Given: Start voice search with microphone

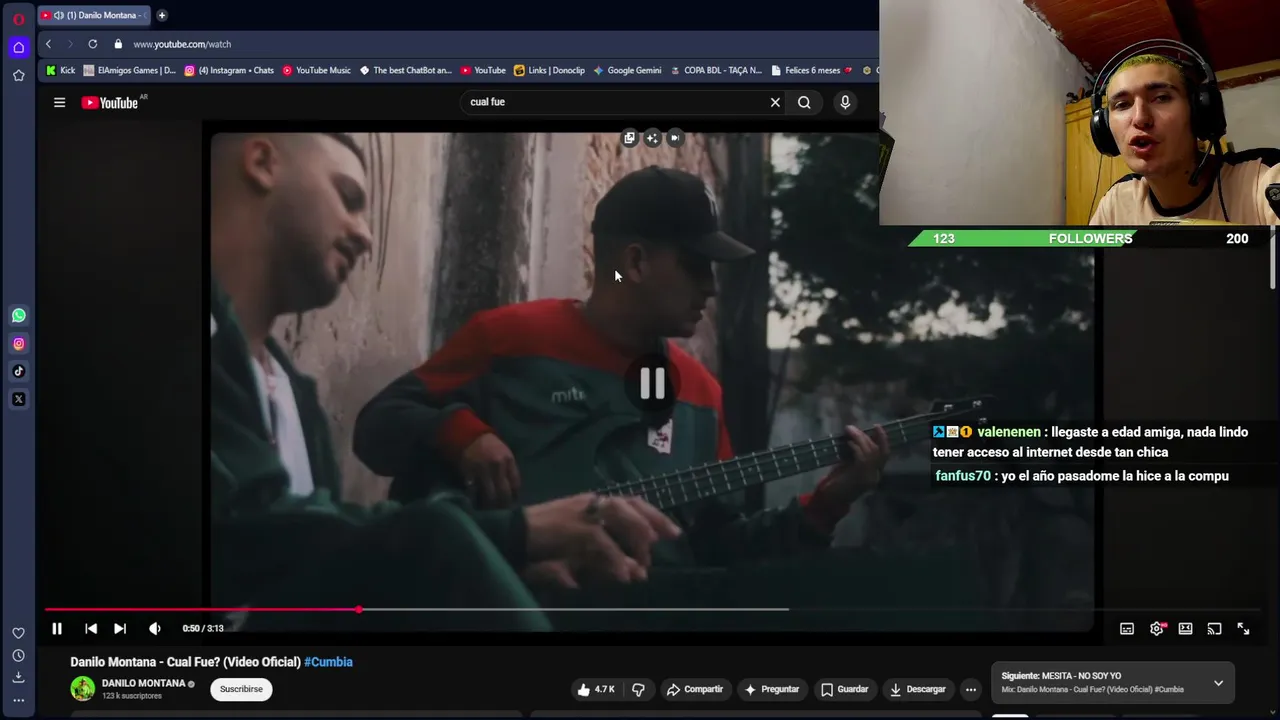Looking at the screenshot, I should pyautogui.click(x=845, y=102).
